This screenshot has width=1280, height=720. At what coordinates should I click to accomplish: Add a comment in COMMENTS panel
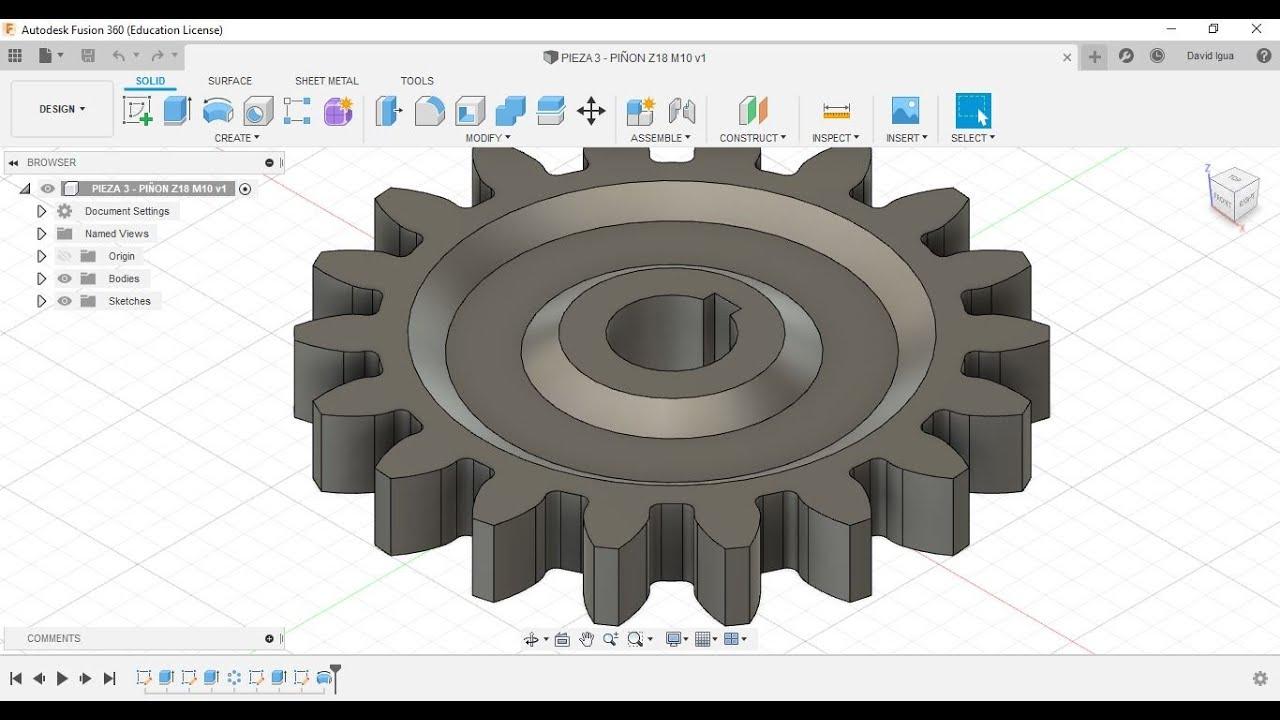(x=269, y=639)
